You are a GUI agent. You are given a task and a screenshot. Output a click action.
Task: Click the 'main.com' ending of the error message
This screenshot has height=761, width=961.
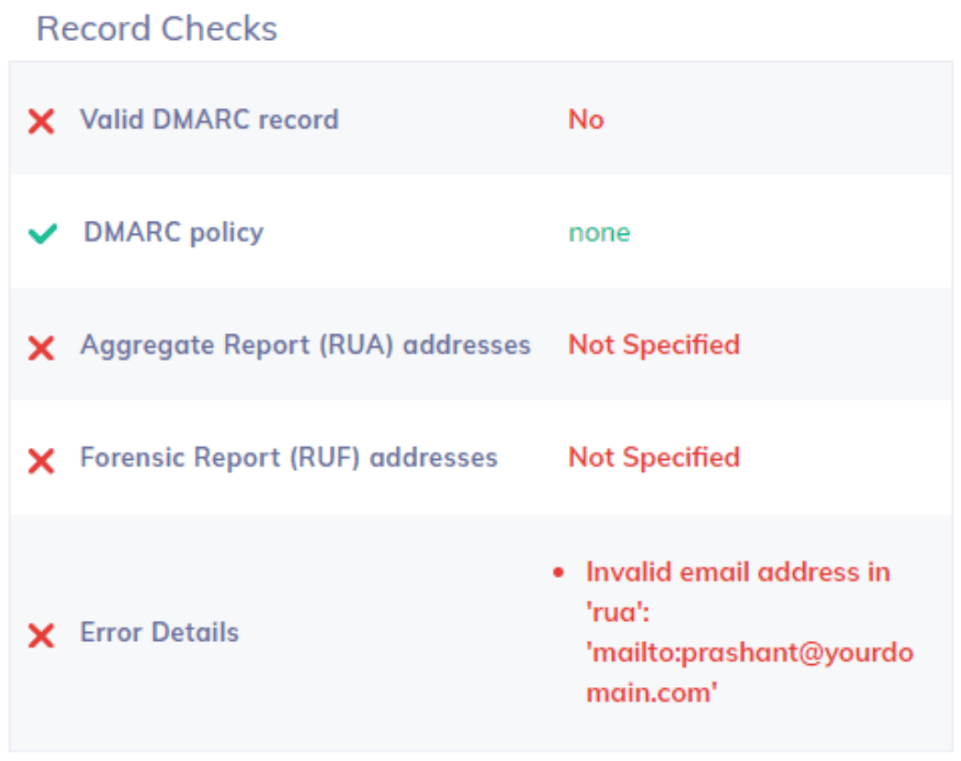[652, 693]
